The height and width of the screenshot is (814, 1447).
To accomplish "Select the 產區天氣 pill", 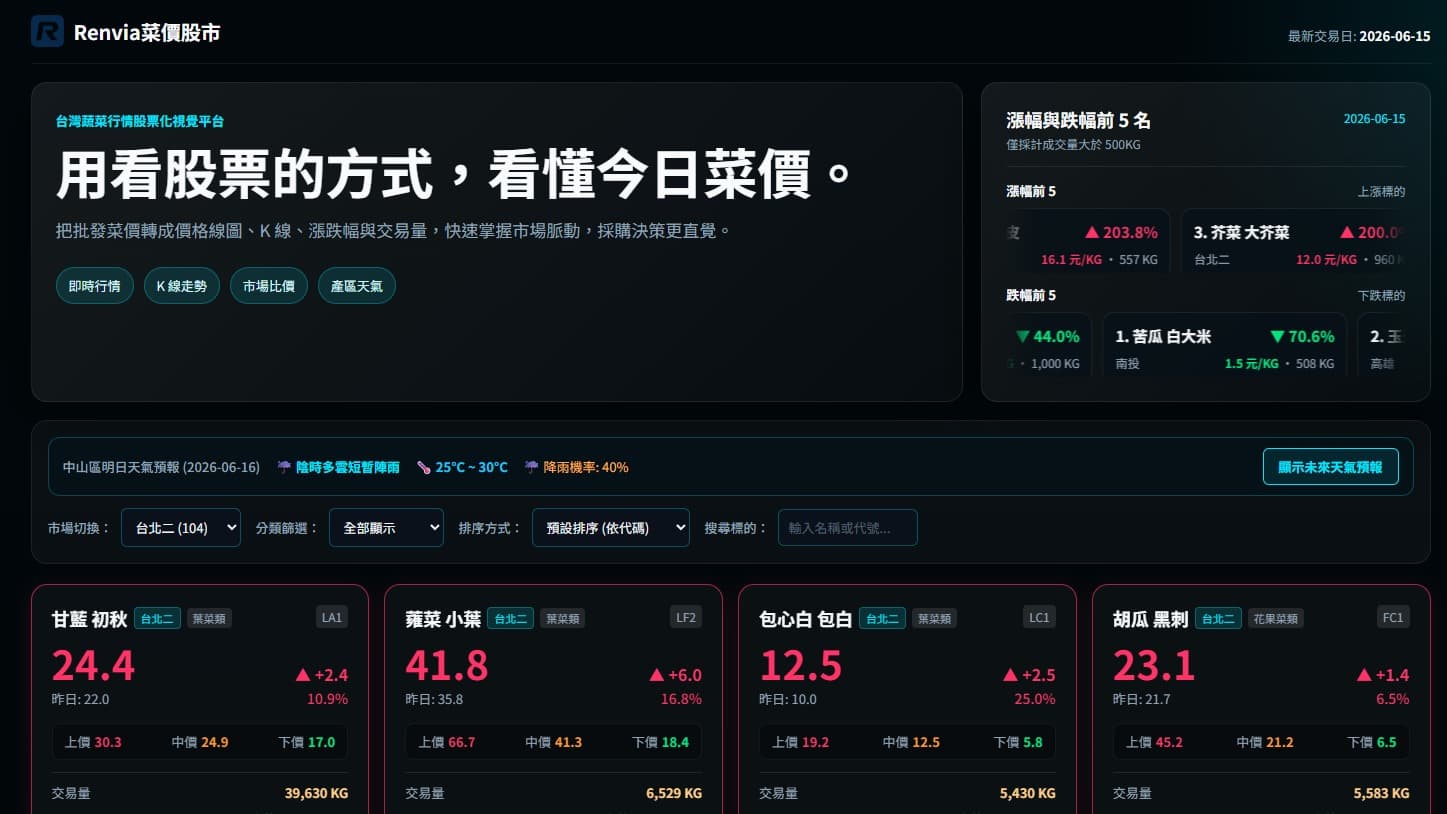I will tap(357, 286).
